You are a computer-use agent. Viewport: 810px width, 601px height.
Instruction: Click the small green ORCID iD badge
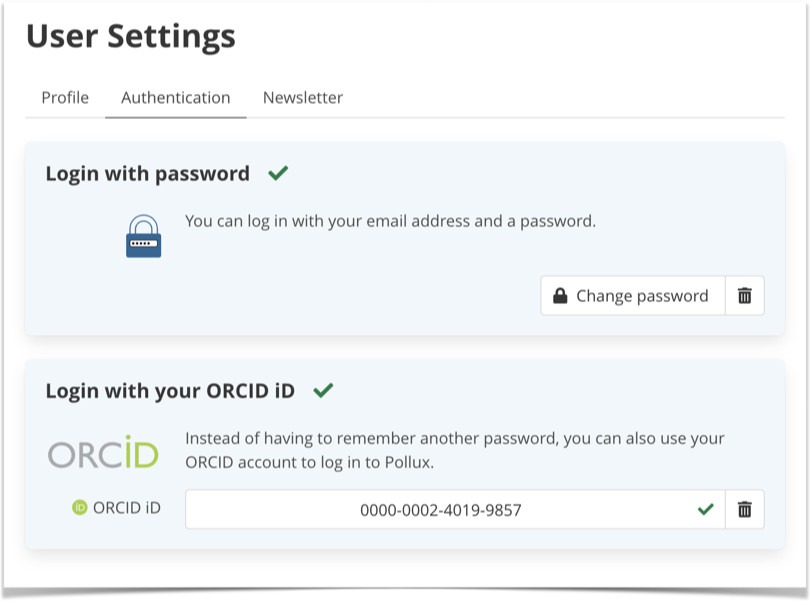point(79,508)
